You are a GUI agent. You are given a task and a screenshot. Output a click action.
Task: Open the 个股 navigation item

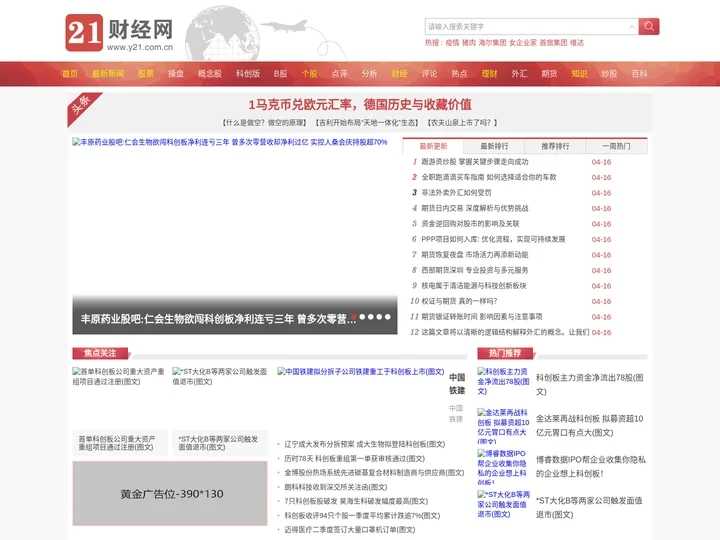(309, 73)
